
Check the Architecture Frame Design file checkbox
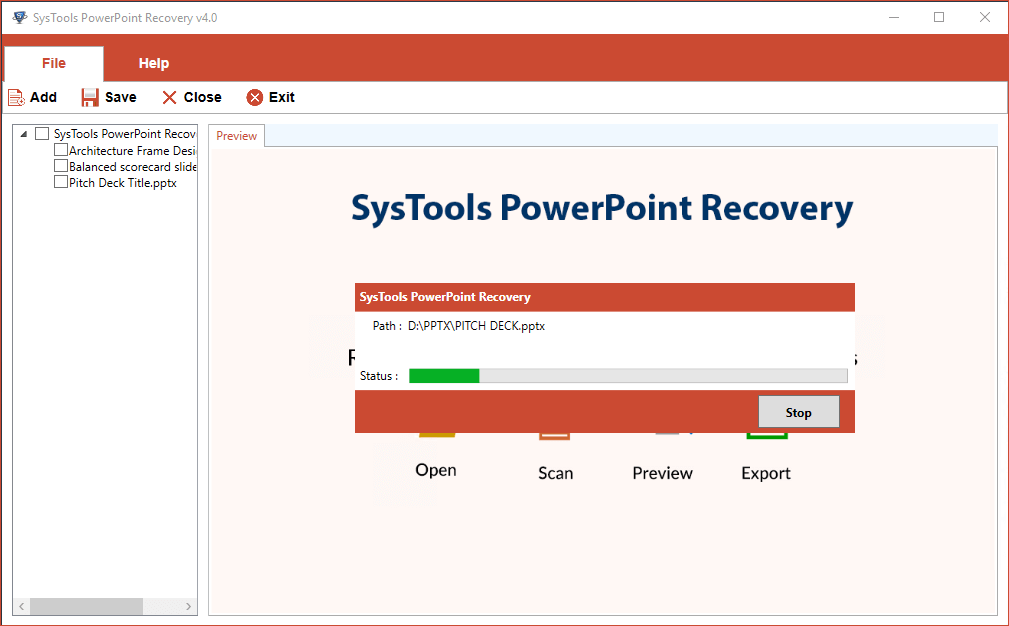coord(60,150)
